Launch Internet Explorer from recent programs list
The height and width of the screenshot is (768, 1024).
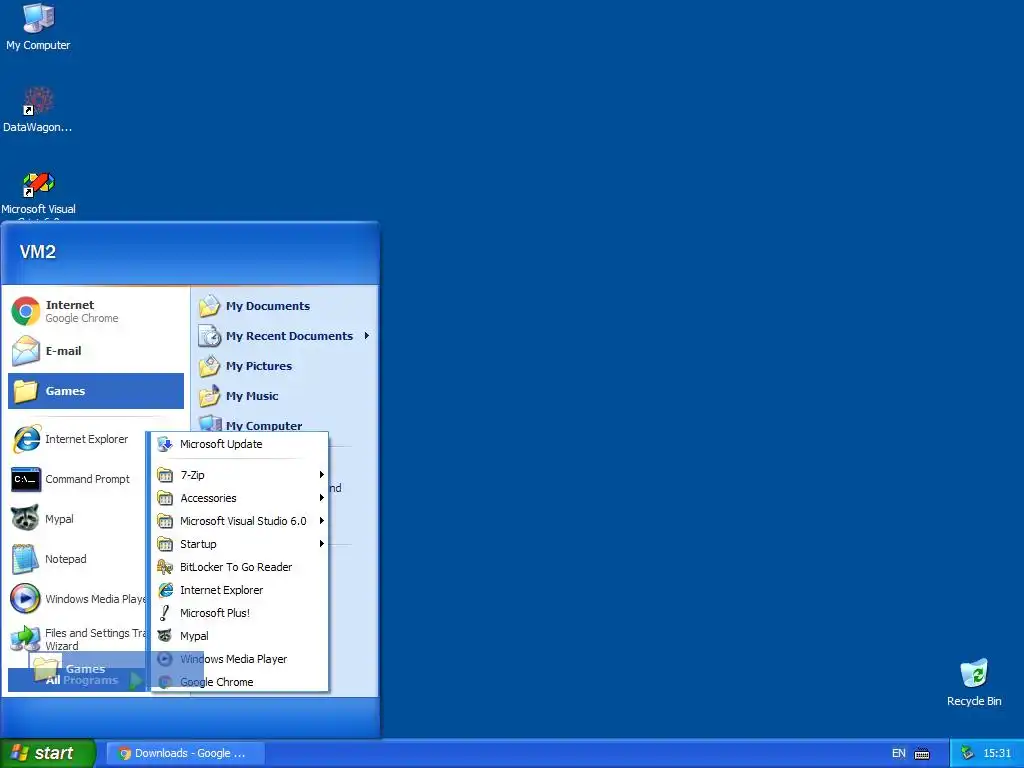tap(77, 439)
